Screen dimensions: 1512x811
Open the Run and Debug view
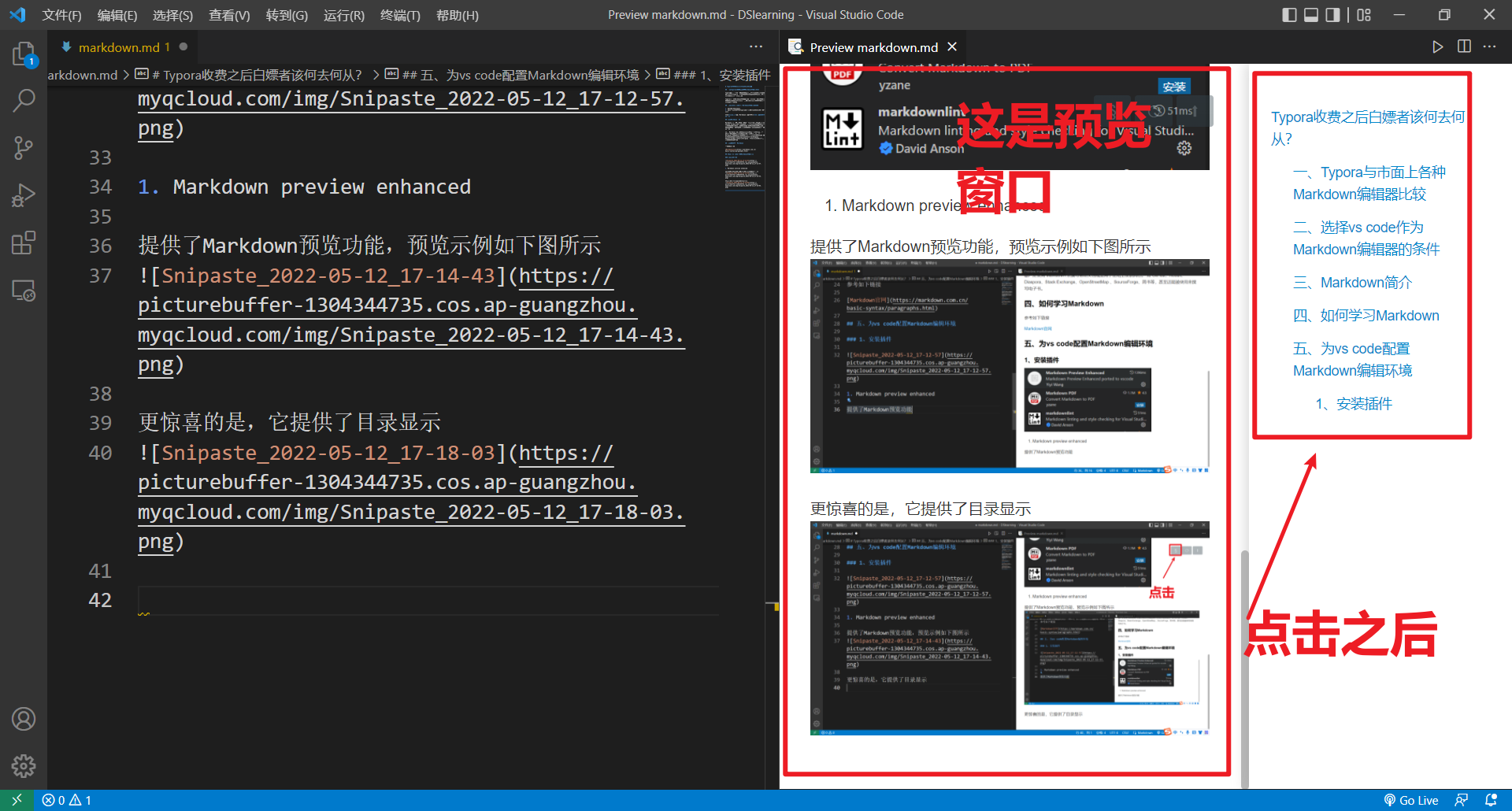24,195
